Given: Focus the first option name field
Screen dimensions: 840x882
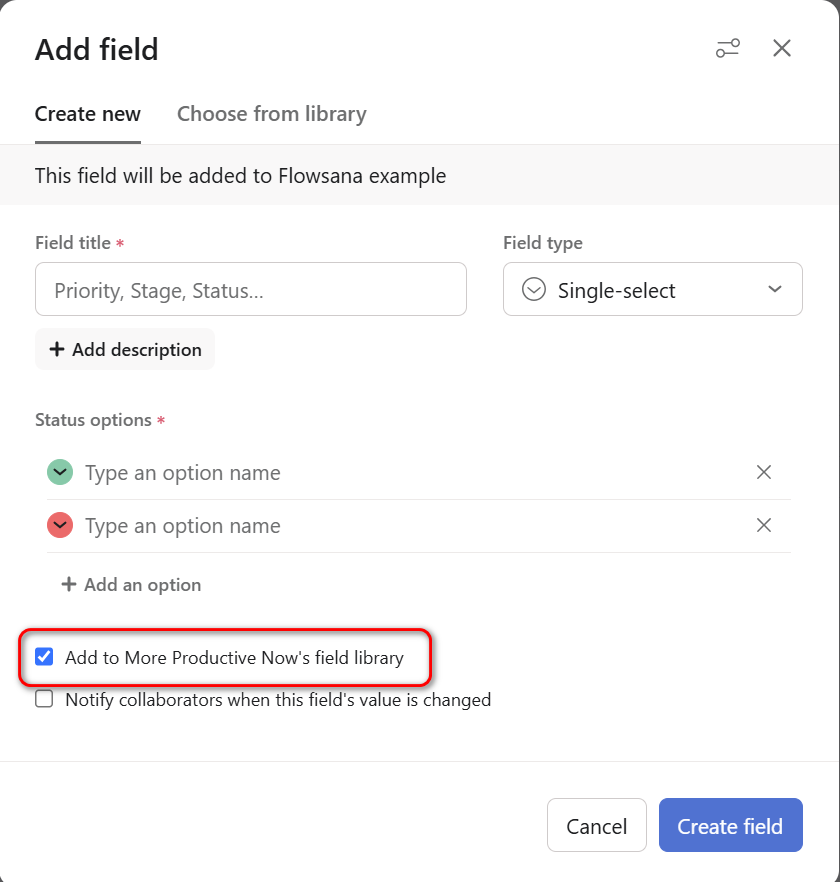Looking at the screenshot, I should [400, 472].
